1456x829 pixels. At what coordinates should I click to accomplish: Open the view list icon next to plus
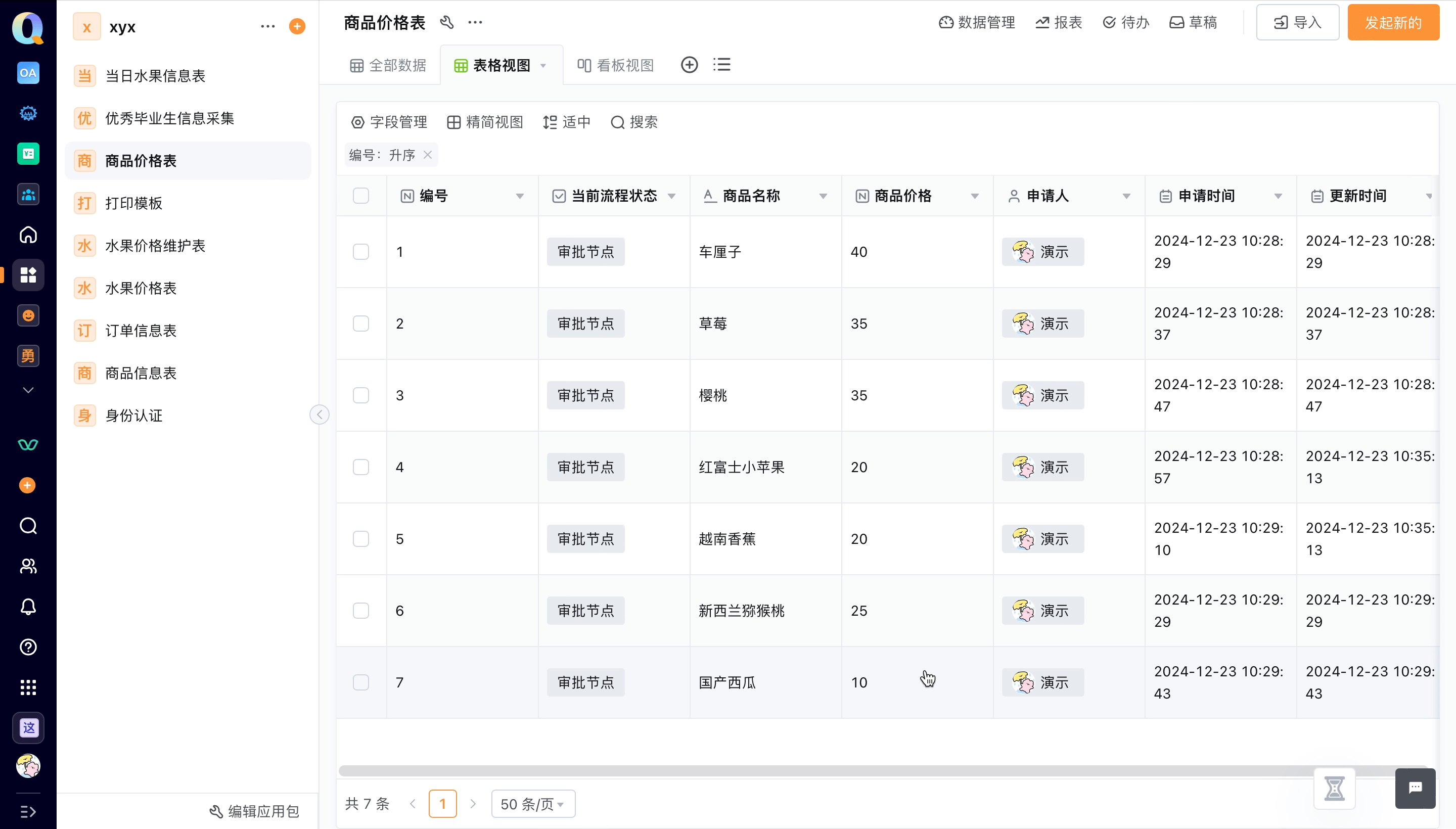[721, 65]
